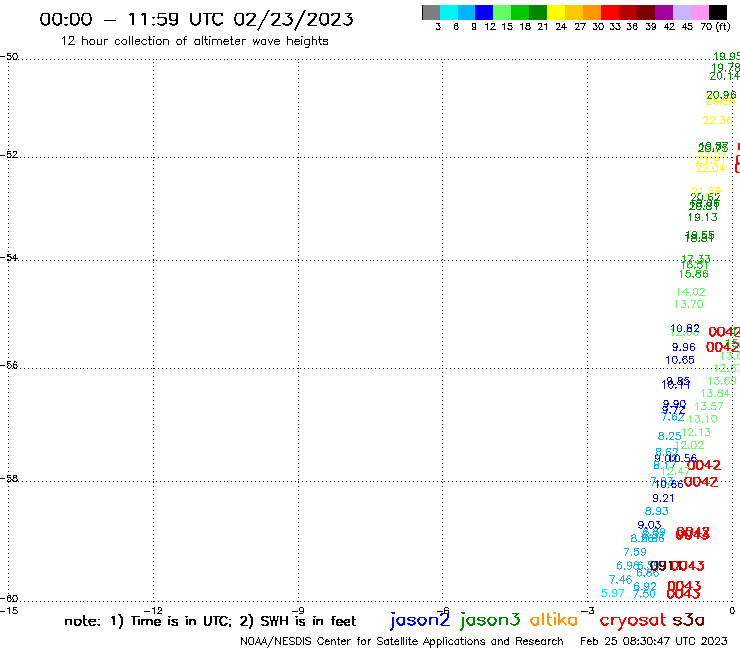
Task: Click the wave height value 9.21
Action: tap(663, 498)
